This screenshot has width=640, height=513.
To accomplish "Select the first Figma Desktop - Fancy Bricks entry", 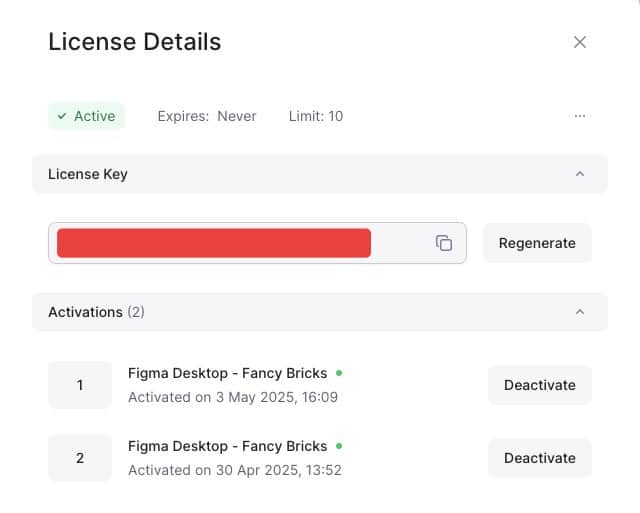I will pyautogui.click(x=227, y=373).
